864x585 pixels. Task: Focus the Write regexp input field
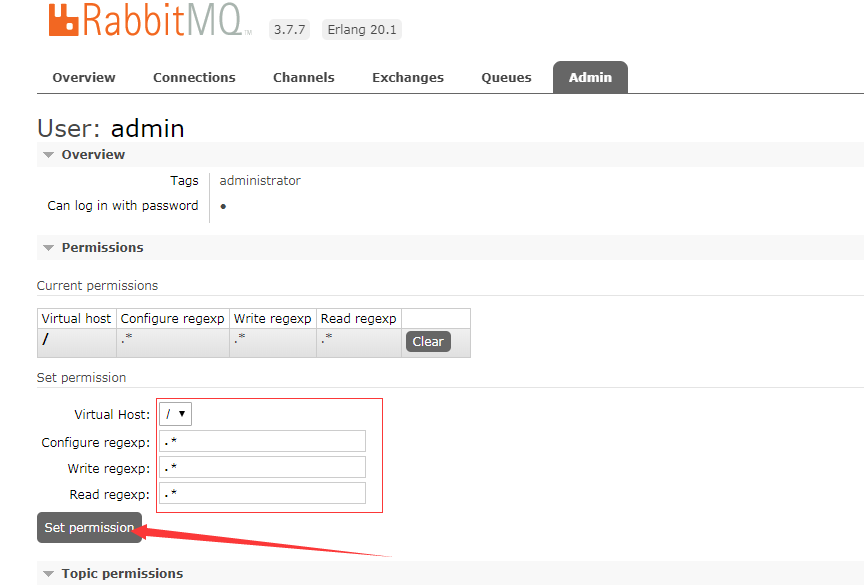(x=262, y=467)
